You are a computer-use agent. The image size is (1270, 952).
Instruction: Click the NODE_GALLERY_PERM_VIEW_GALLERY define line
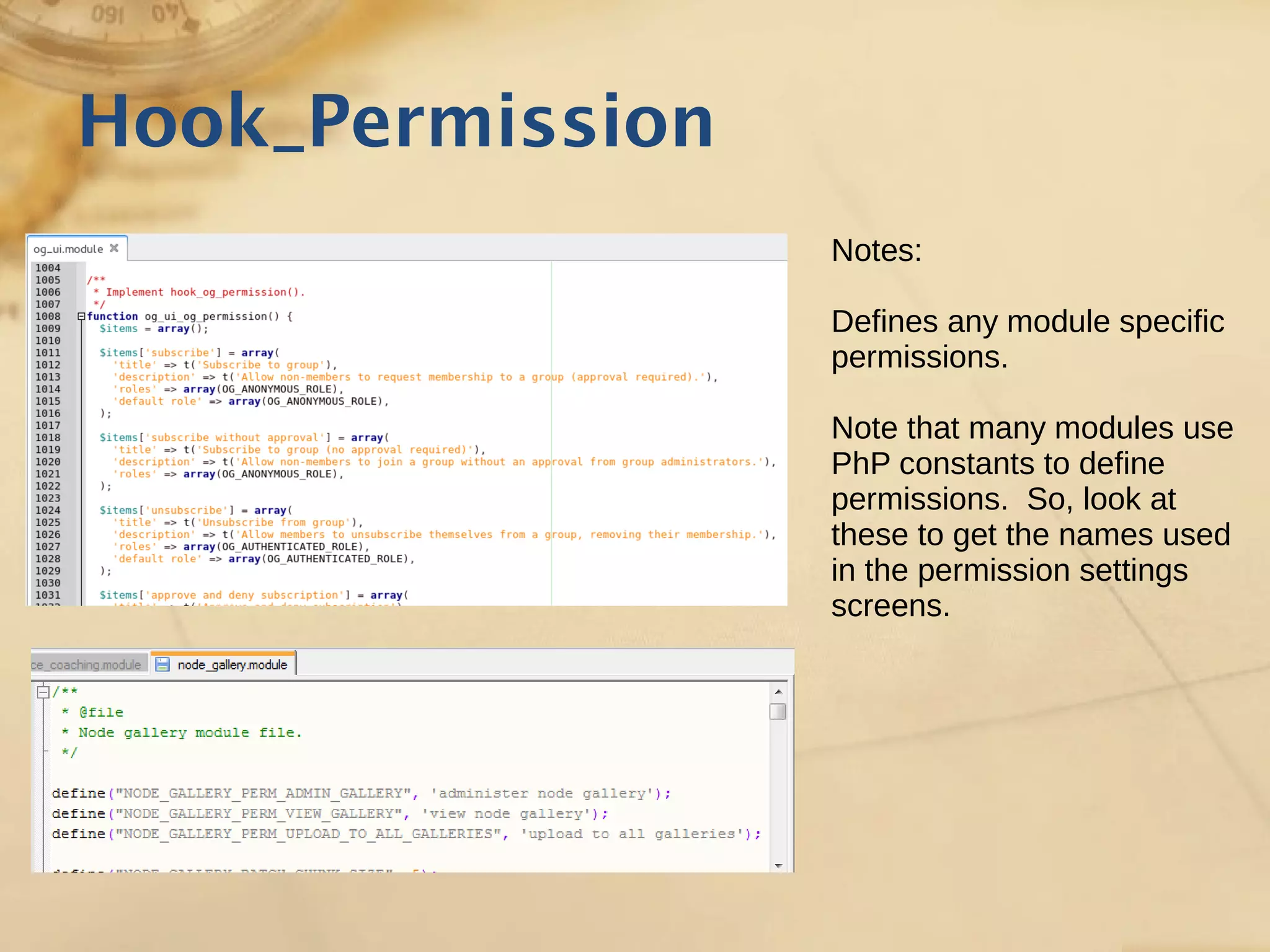330,814
